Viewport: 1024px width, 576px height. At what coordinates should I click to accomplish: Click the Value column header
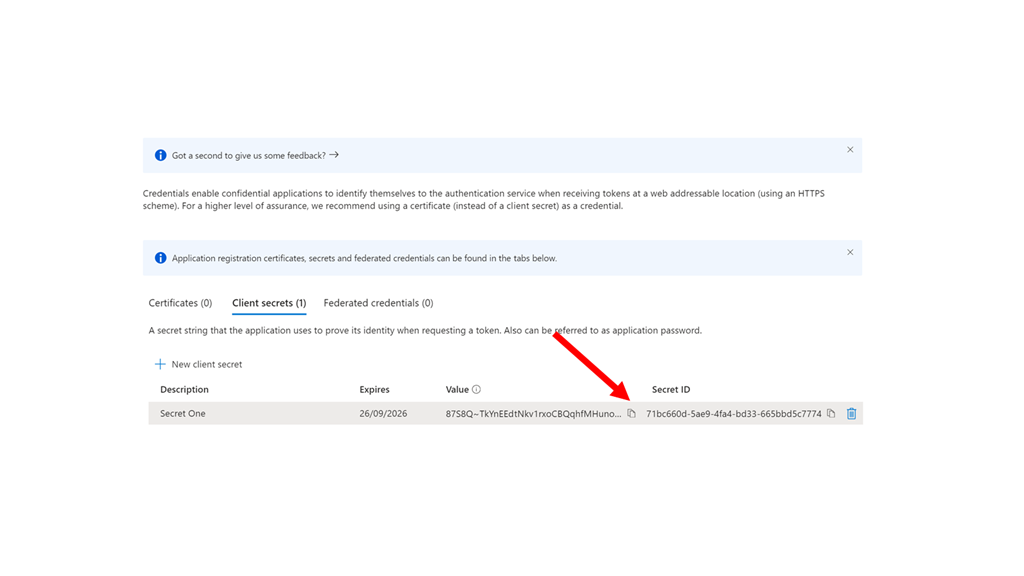tap(457, 390)
